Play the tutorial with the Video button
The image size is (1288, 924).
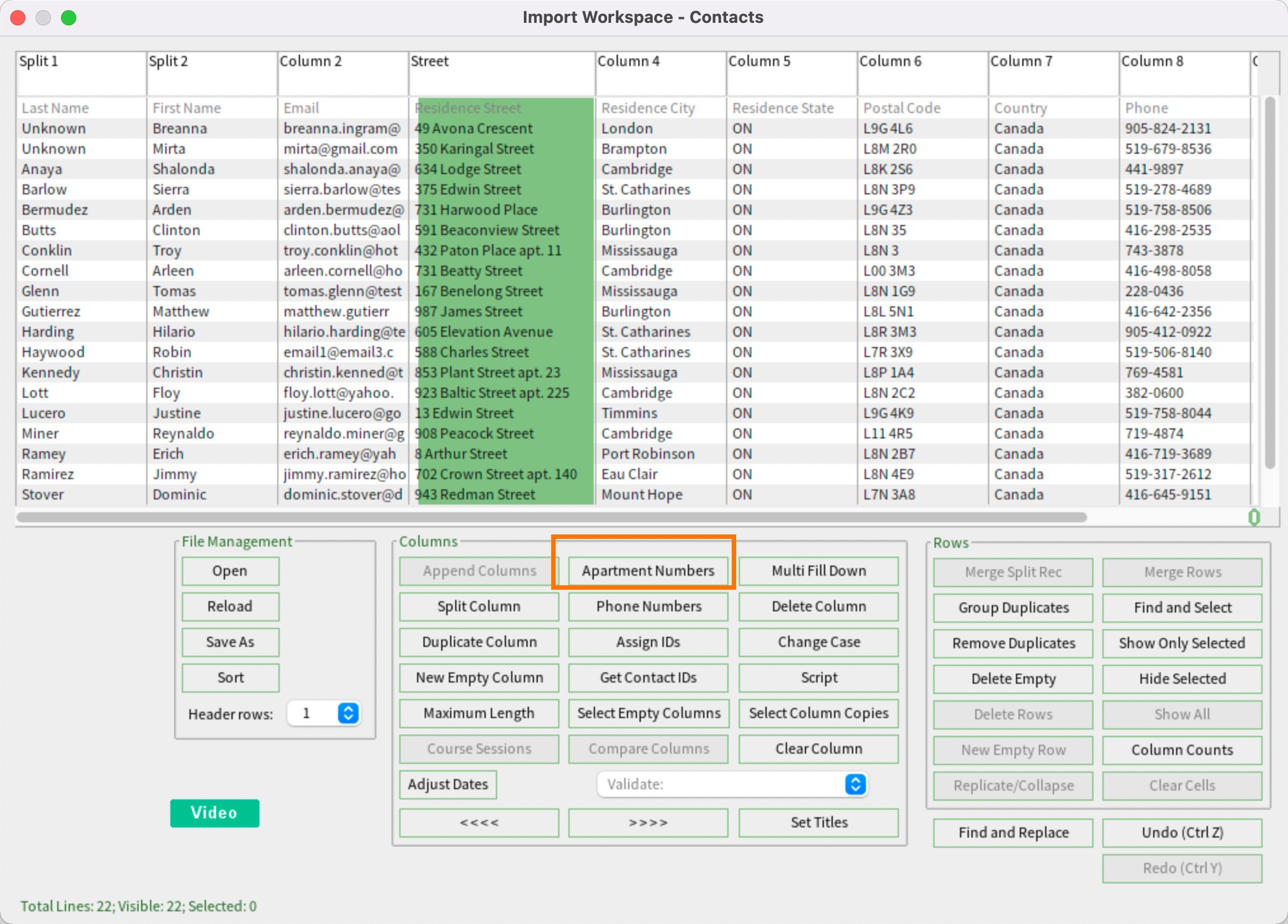pos(214,813)
